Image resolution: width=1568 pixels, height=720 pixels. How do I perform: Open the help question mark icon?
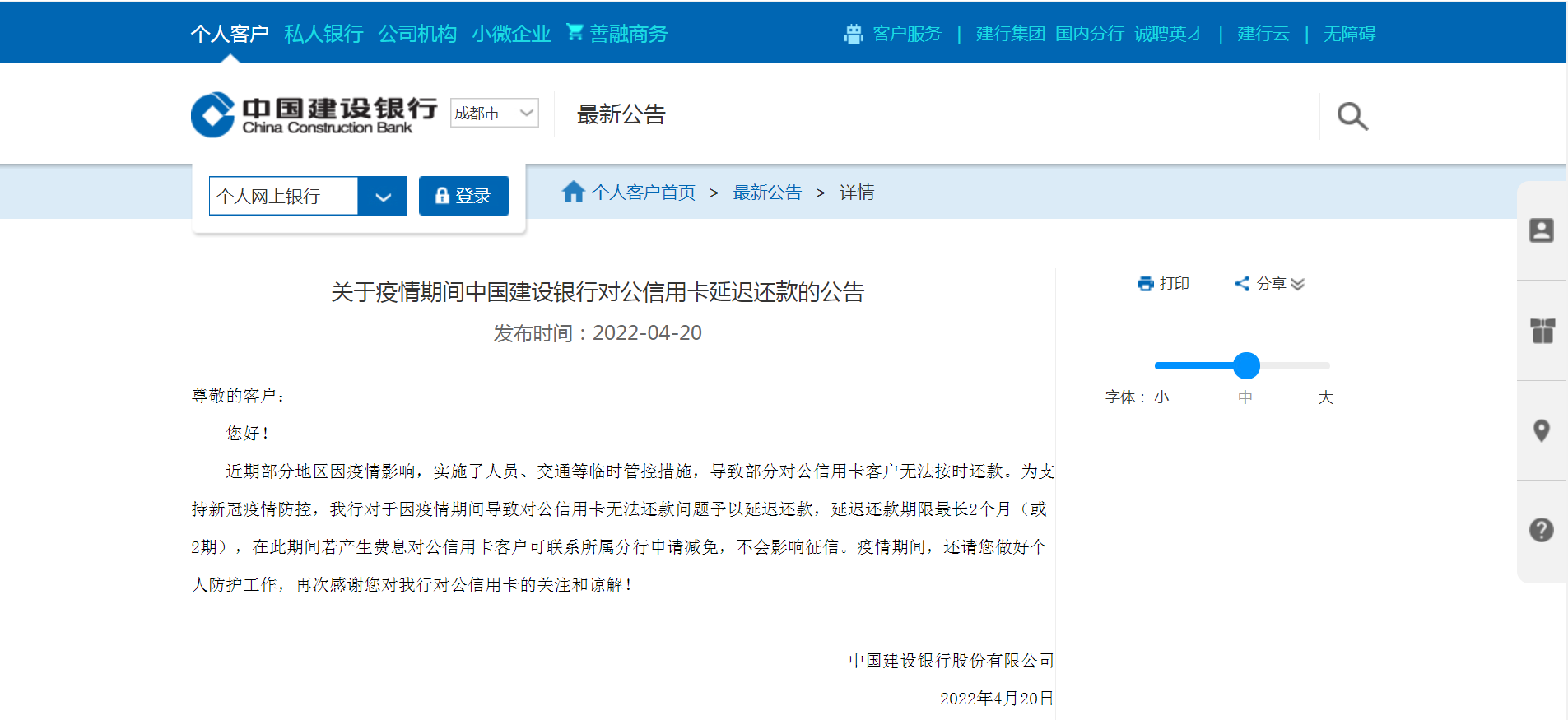tap(1541, 530)
